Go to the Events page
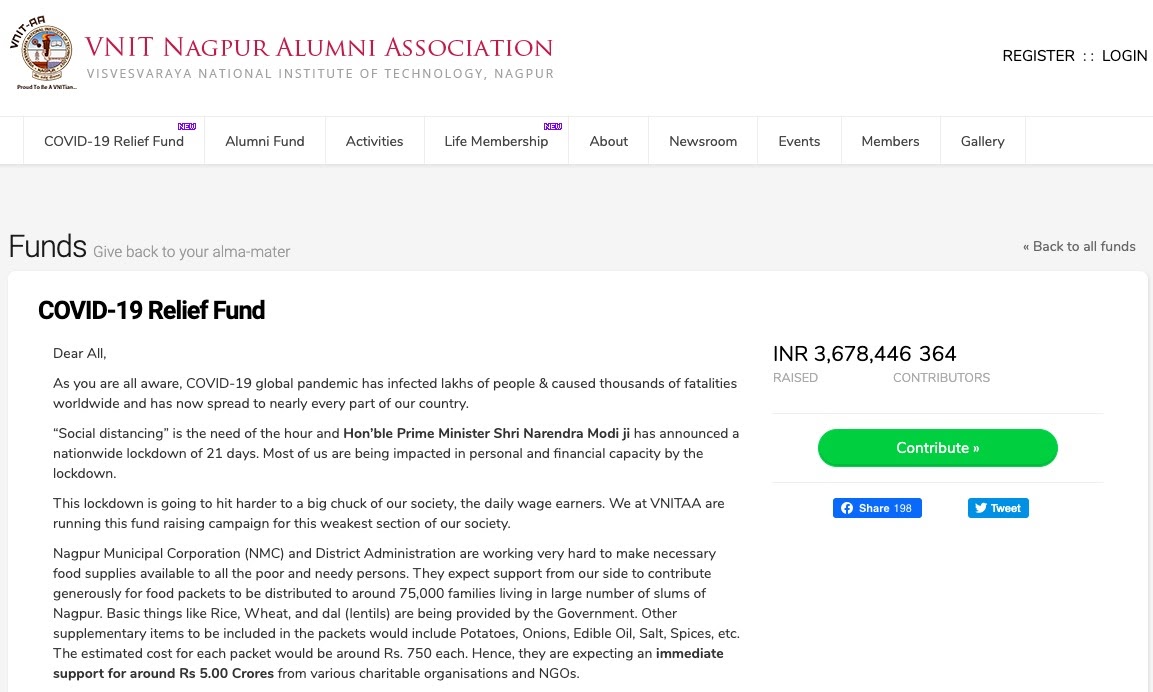This screenshot has width=1153, height=692. pyautogui.click(x=799, y=141)
